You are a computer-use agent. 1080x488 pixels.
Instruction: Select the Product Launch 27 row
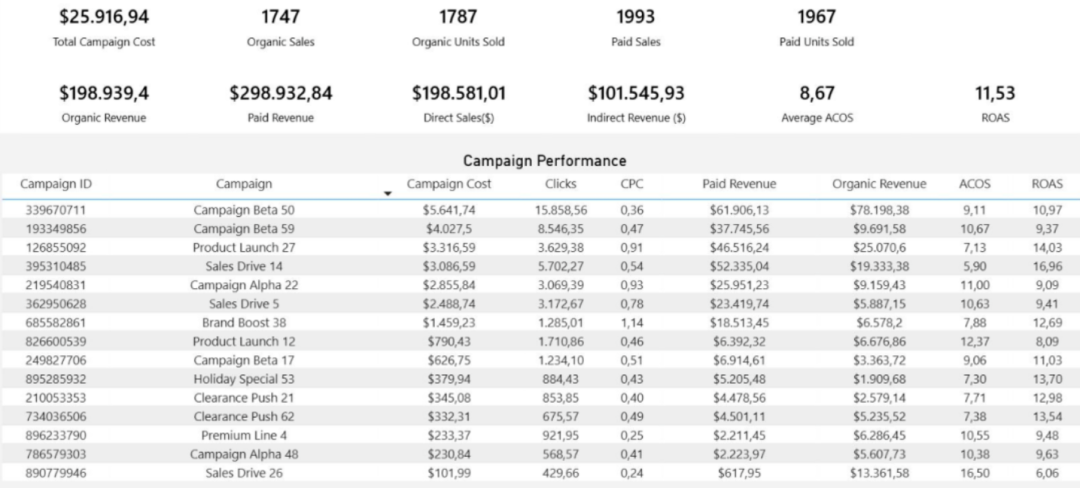540,247
